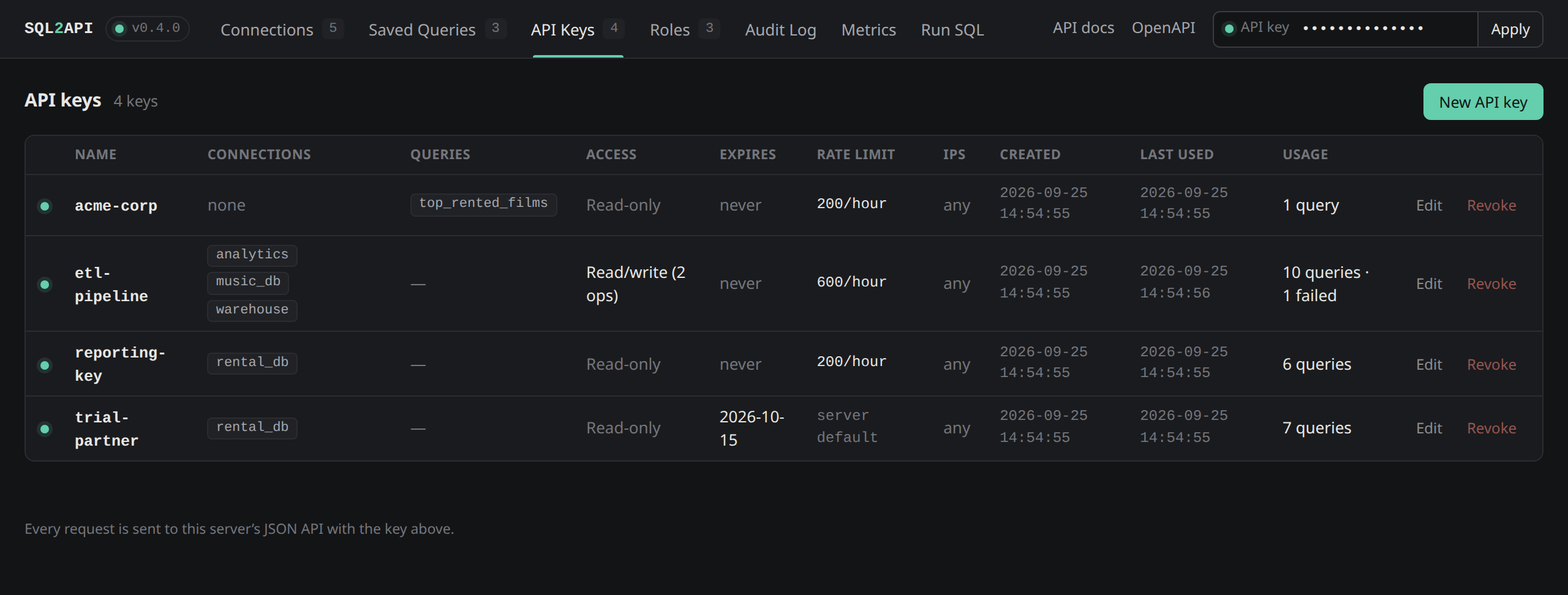Click the API key password field
Screen dimensions: 1568x595
point(1385,29)
